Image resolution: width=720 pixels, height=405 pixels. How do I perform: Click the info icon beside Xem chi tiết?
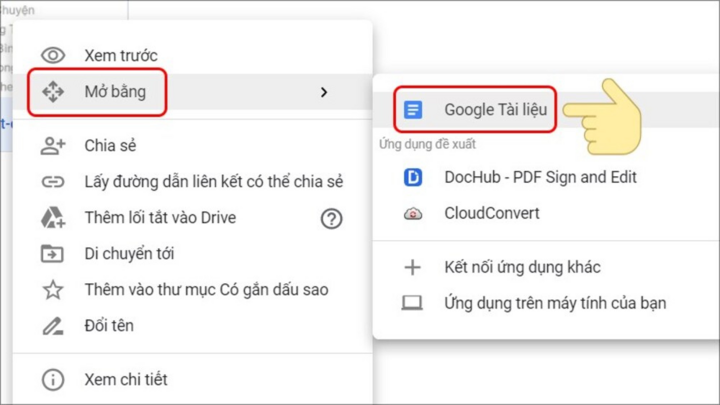[53, 380]
